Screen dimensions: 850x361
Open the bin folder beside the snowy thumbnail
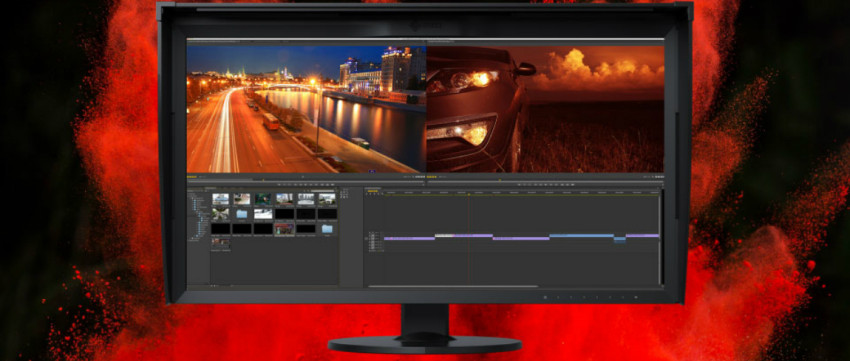(242, 214)
